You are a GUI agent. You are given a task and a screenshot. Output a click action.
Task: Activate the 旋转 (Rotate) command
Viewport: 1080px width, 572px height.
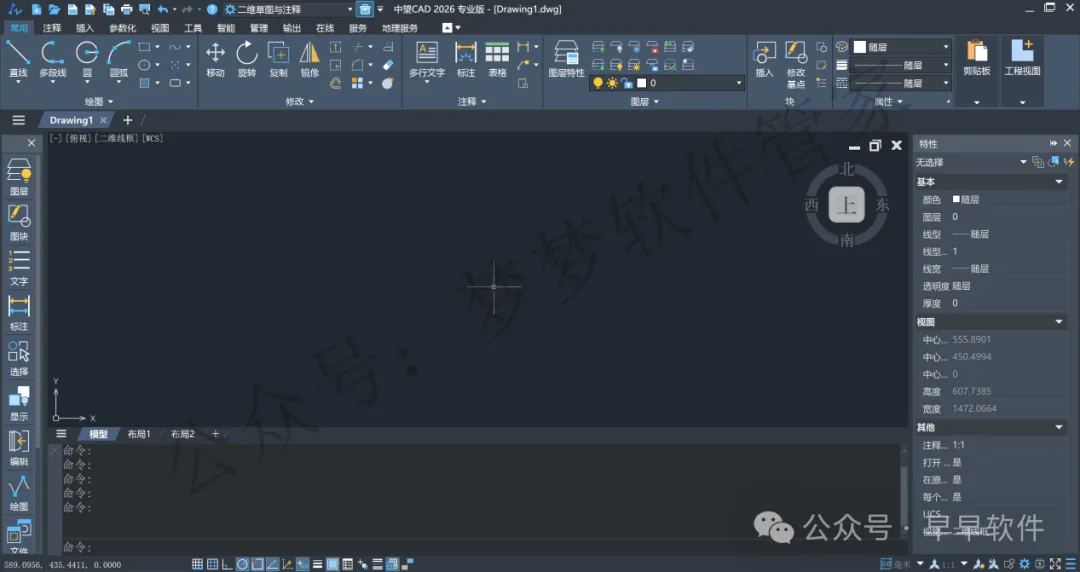click(247, 59)
